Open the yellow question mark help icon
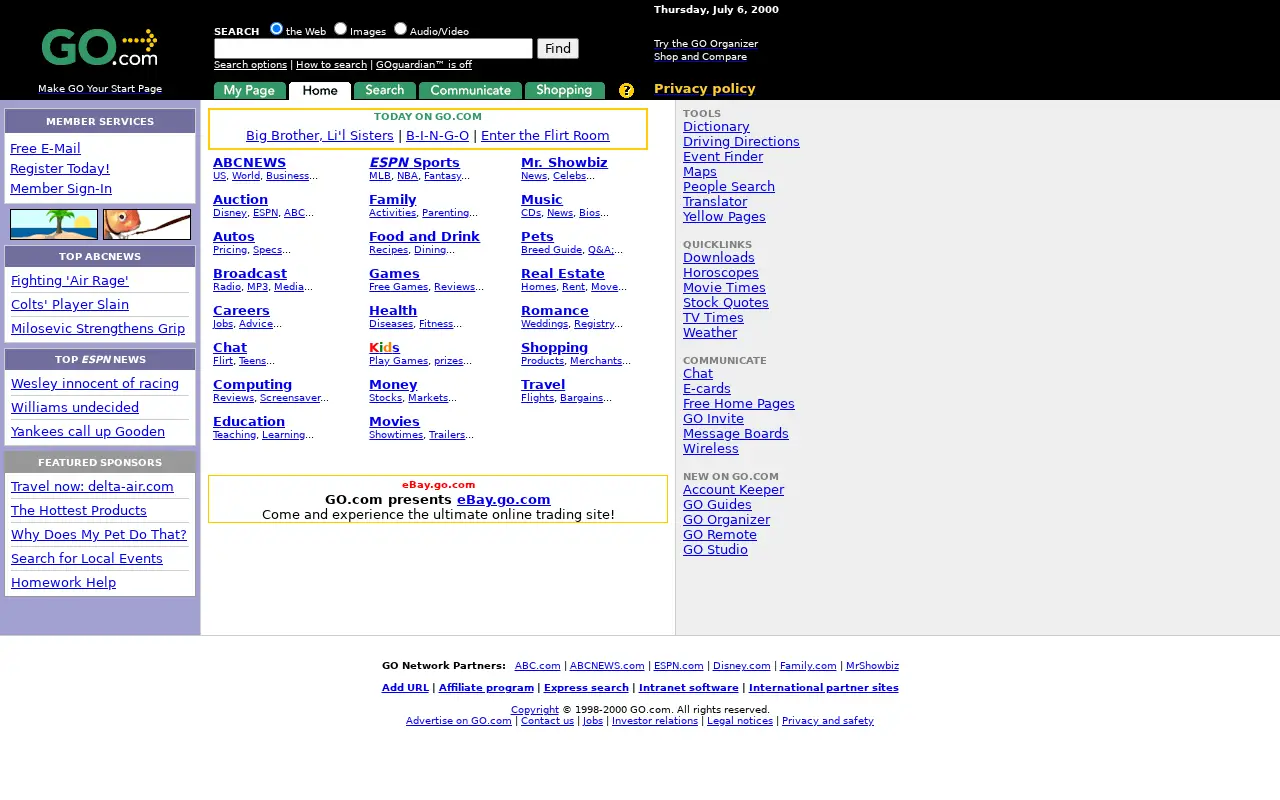This screenshot has height=800, width=1280. [626, 90]
